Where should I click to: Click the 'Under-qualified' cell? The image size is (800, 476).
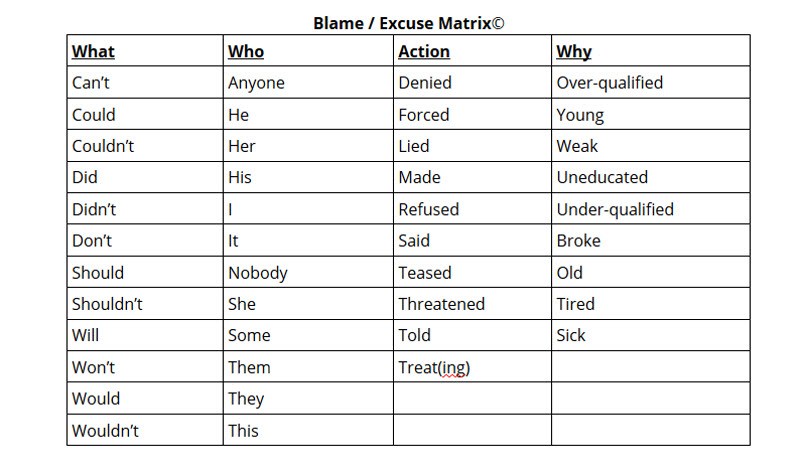[615, 210]
